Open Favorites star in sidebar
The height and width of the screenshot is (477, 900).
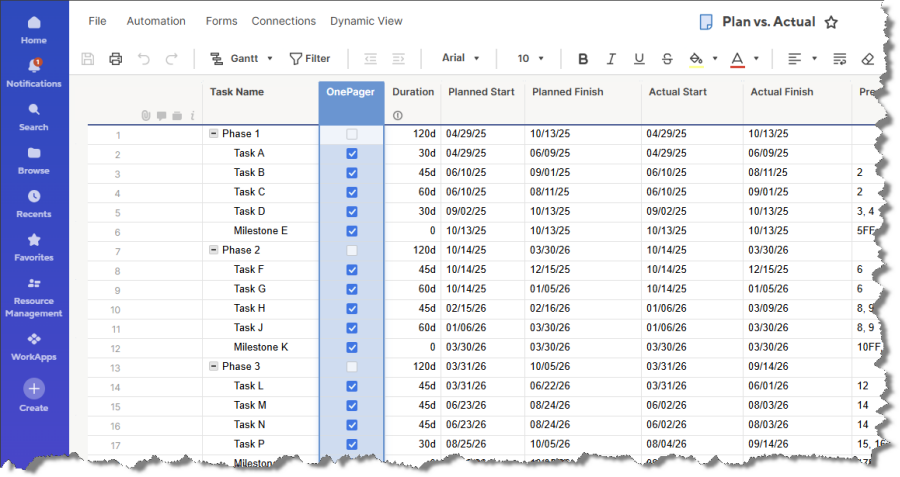(34, 240)
